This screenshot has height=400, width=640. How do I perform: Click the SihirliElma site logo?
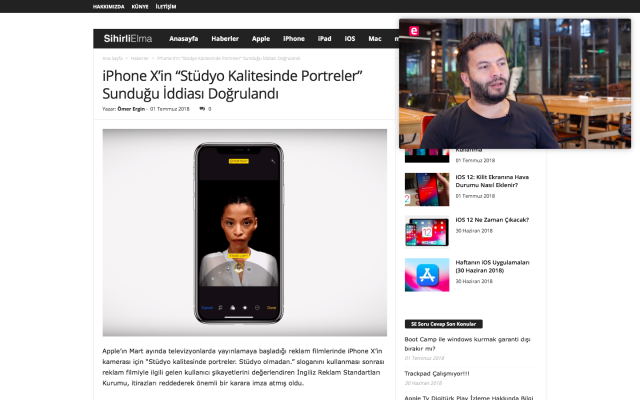(x=128, y=38)
